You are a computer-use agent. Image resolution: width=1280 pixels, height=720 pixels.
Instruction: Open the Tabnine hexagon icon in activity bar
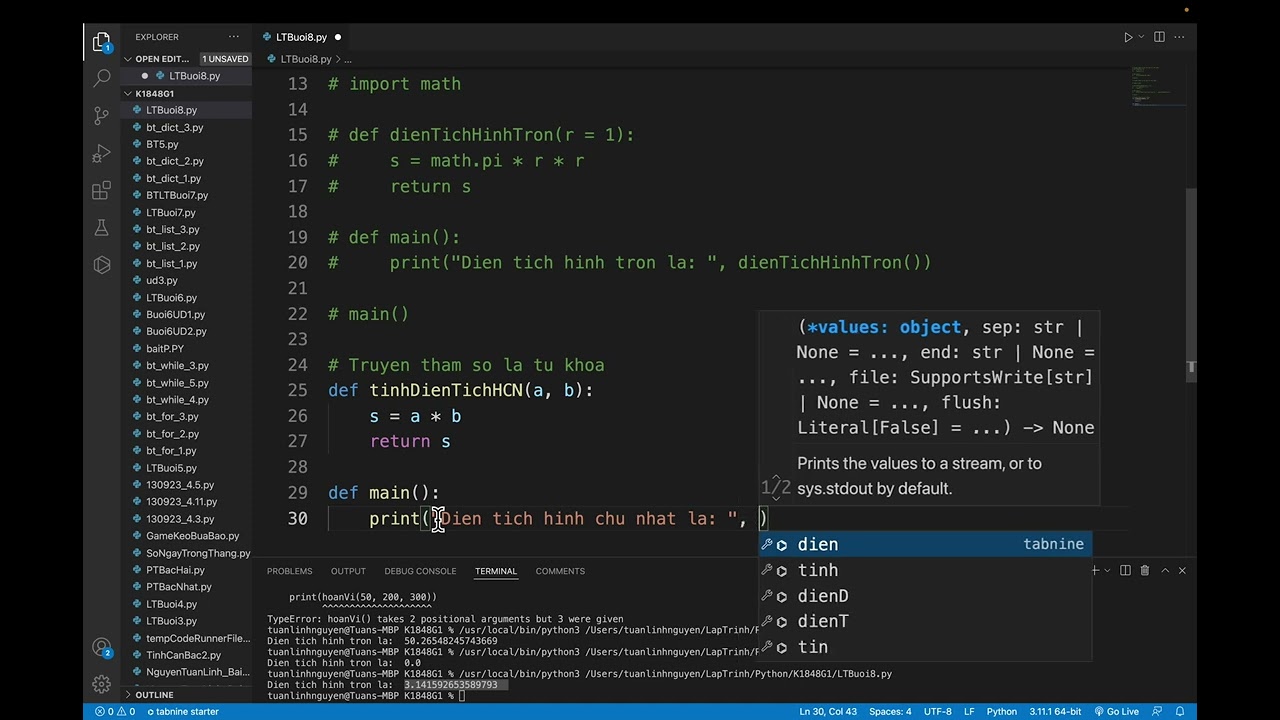click(x=101, y=265)
